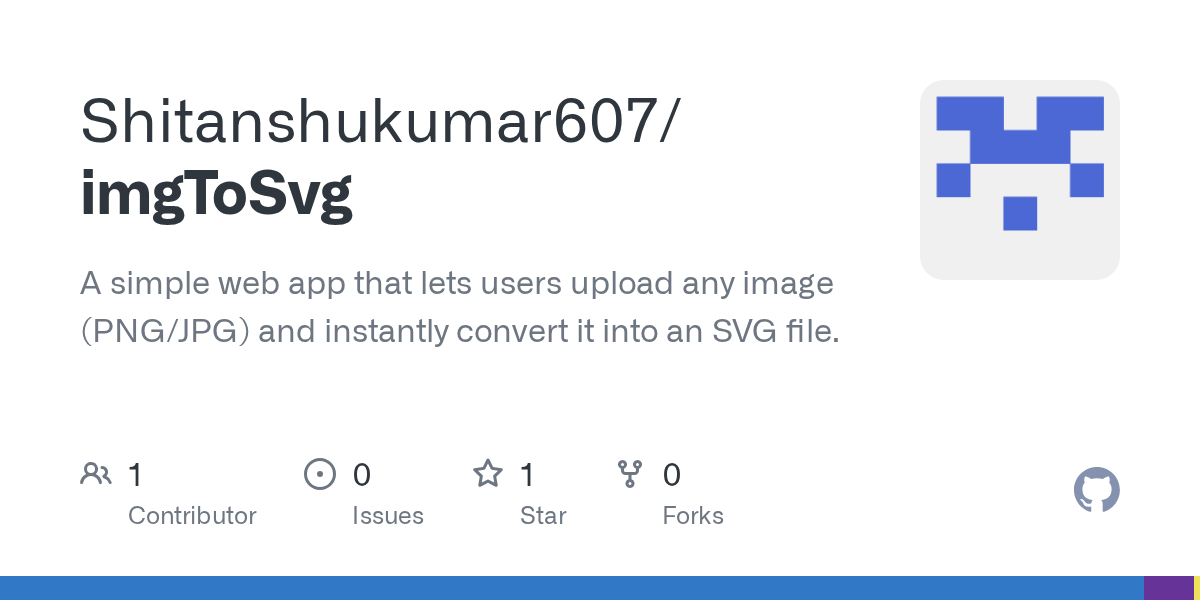Select the Forks label

[x=693, y=516]
